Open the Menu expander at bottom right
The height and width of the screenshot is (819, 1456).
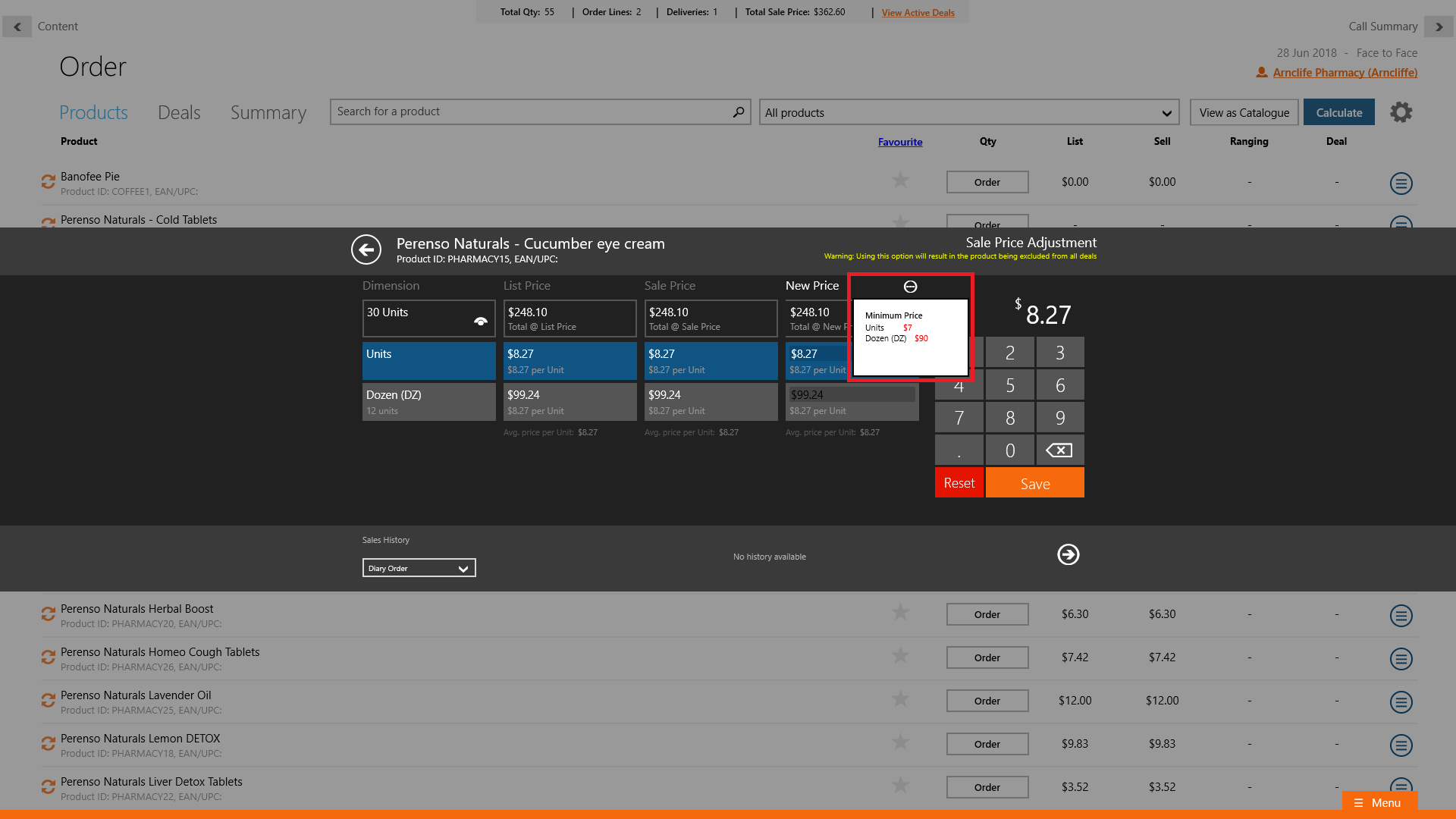point(1379,802)
